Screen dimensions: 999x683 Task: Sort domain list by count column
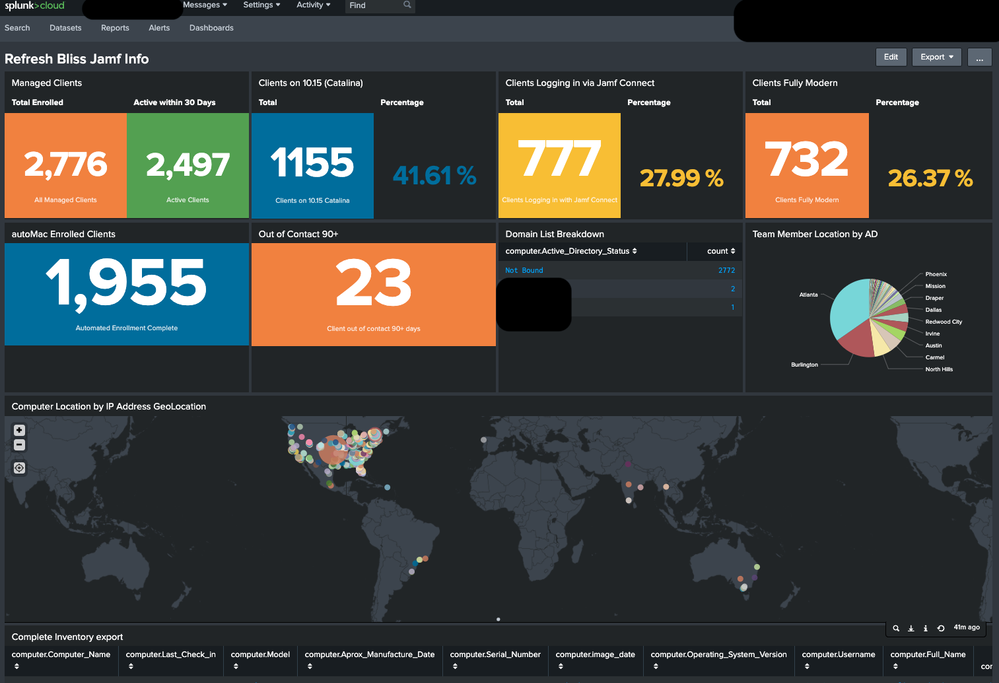coord(721,251)
